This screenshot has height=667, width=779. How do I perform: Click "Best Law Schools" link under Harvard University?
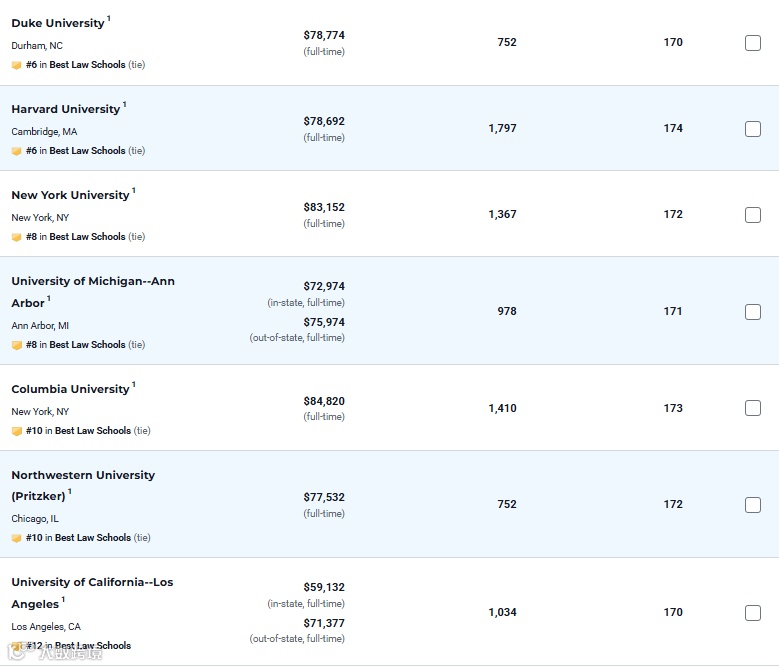pyautogui.click(x=87, y=150)
